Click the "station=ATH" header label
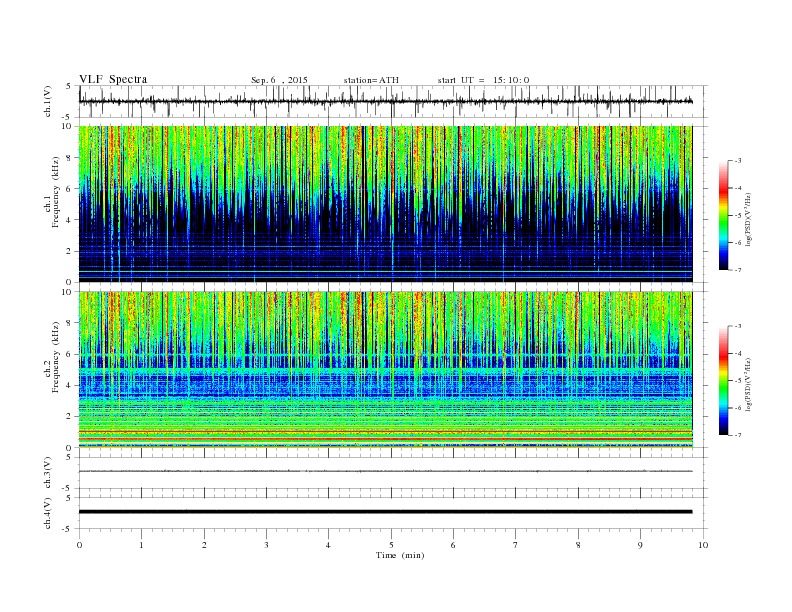Viewport: 792px width, 612px height. pyautogui.click(x=371, y=80)
